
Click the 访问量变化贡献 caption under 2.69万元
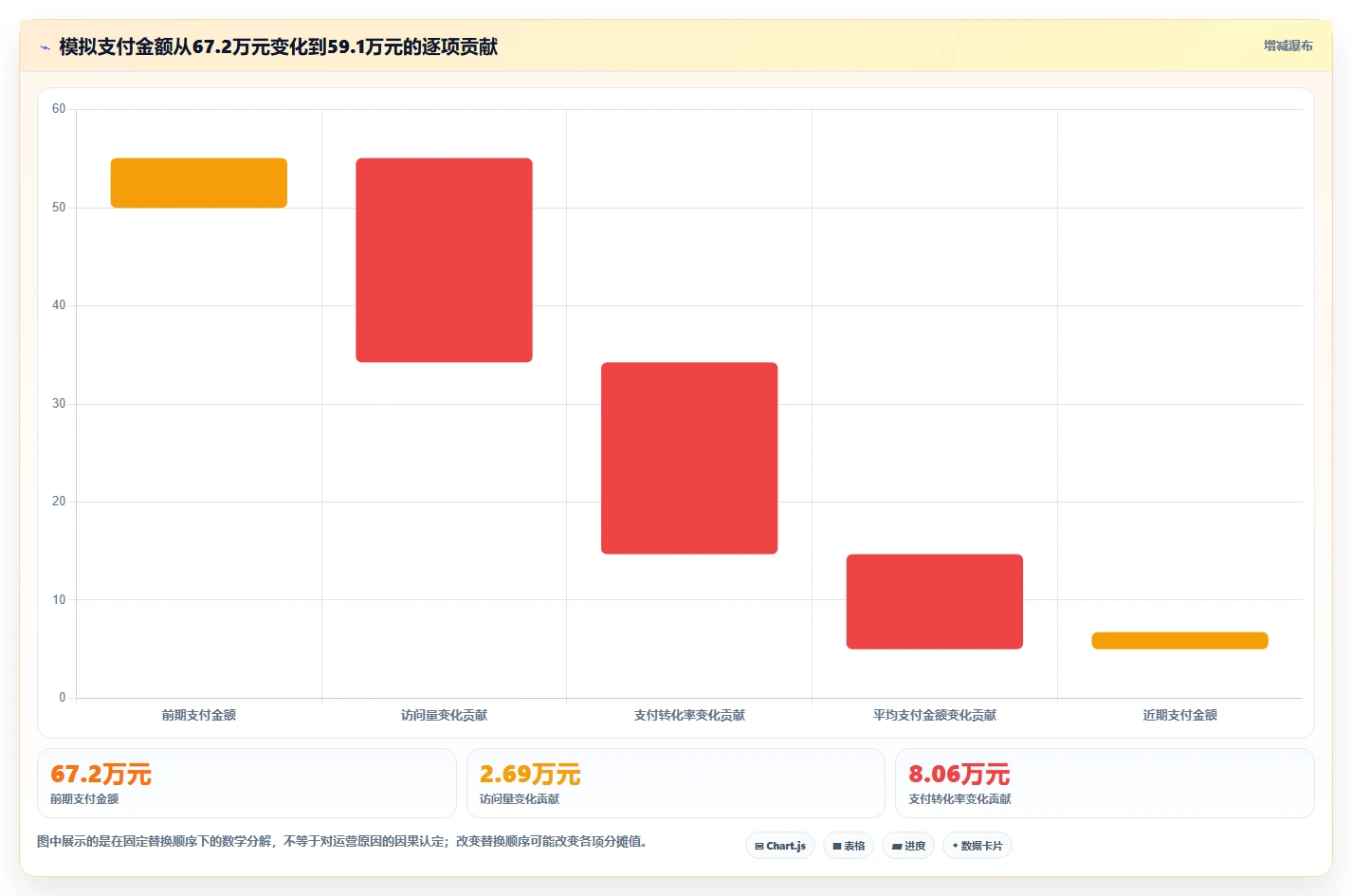pyautogui.click(x=520, y=799)
